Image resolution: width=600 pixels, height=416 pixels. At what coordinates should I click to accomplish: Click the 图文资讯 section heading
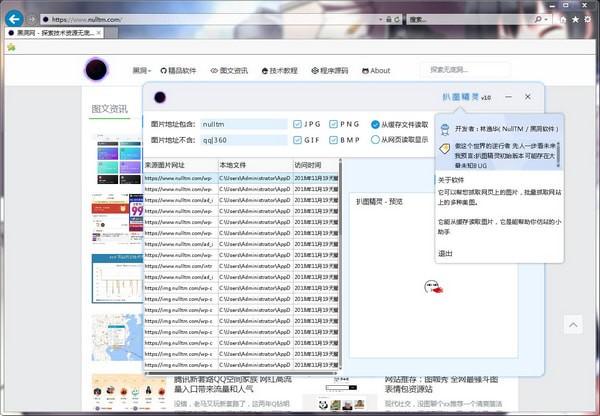[x=109, y=109]
